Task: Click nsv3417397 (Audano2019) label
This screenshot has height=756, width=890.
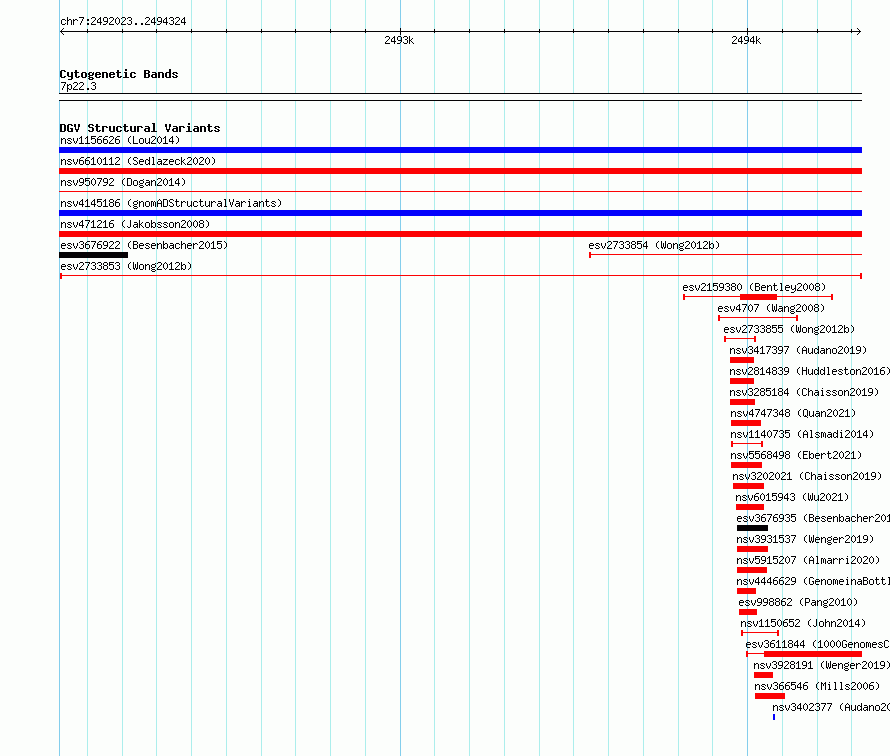Action: point(798,350)
